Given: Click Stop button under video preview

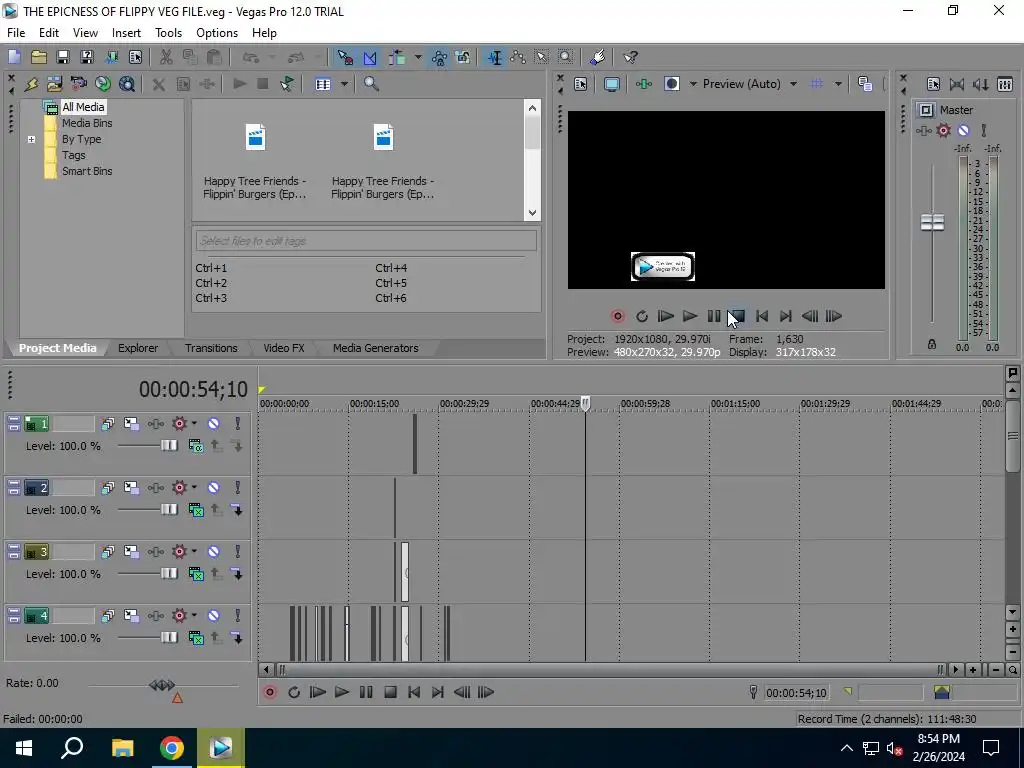Looking at the screenshot, I should [x=737, y=316].
